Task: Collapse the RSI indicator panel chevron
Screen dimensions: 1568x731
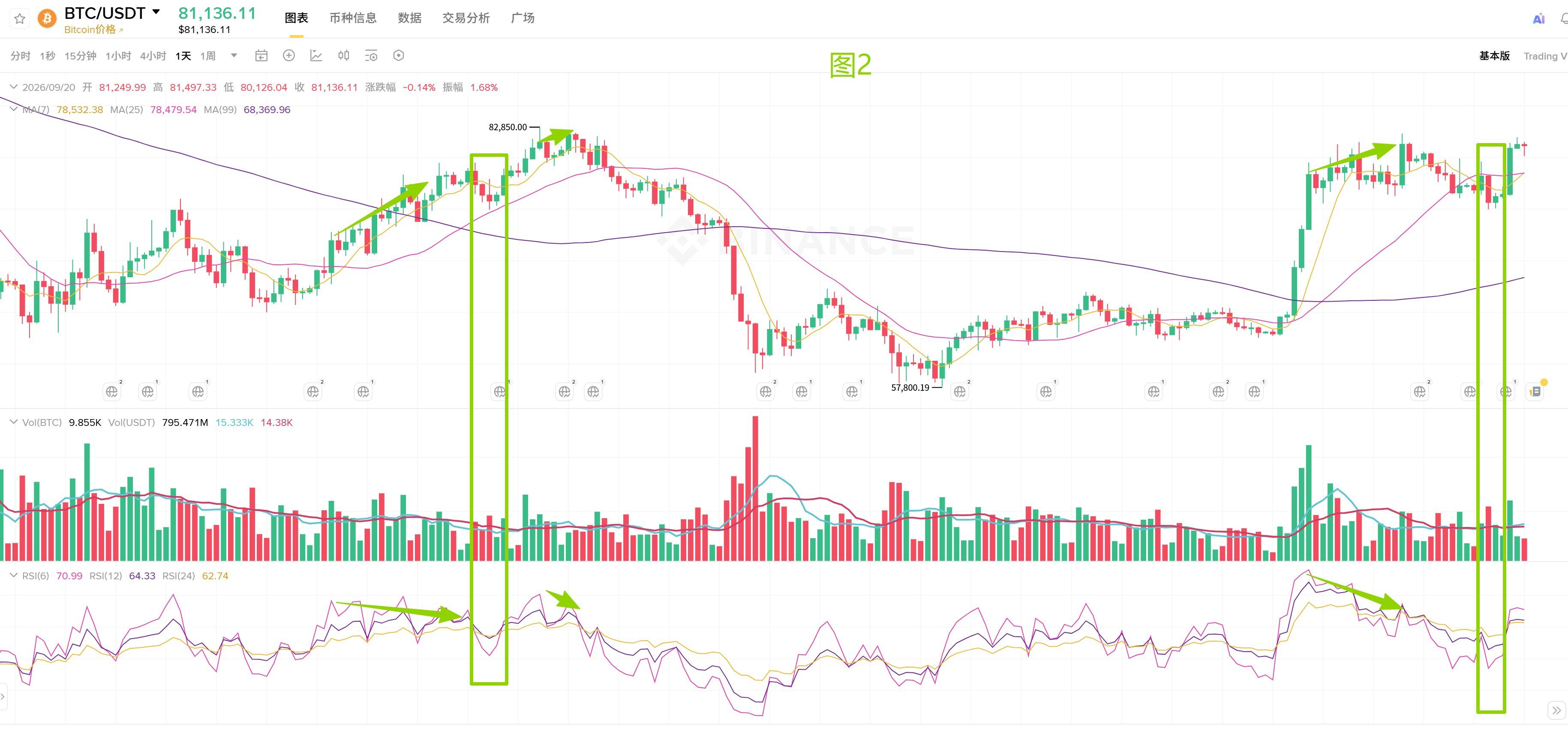Action: (13, 575)
